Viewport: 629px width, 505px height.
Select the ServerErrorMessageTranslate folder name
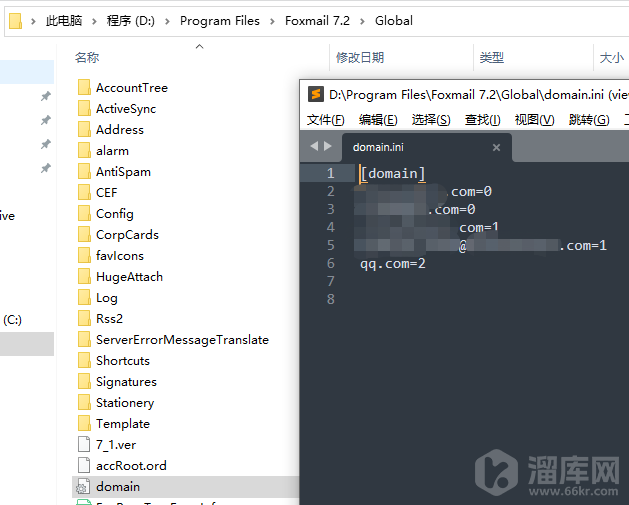(x=182, y=340)
